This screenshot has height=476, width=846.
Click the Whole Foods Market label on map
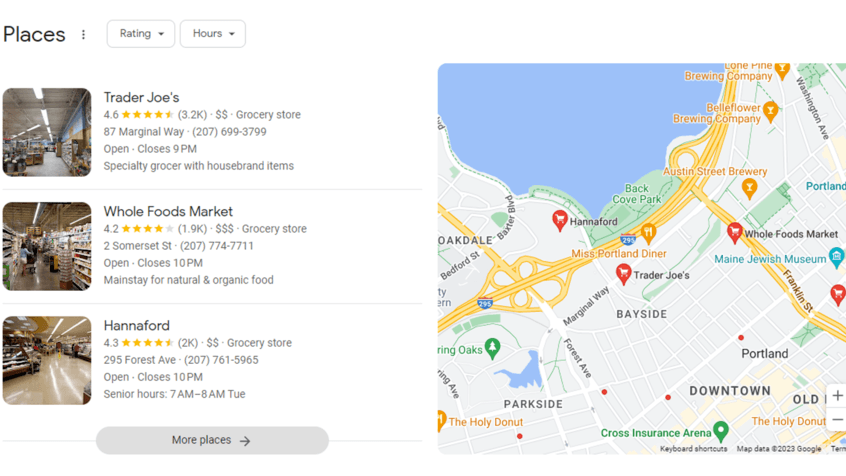pos(791,234)
